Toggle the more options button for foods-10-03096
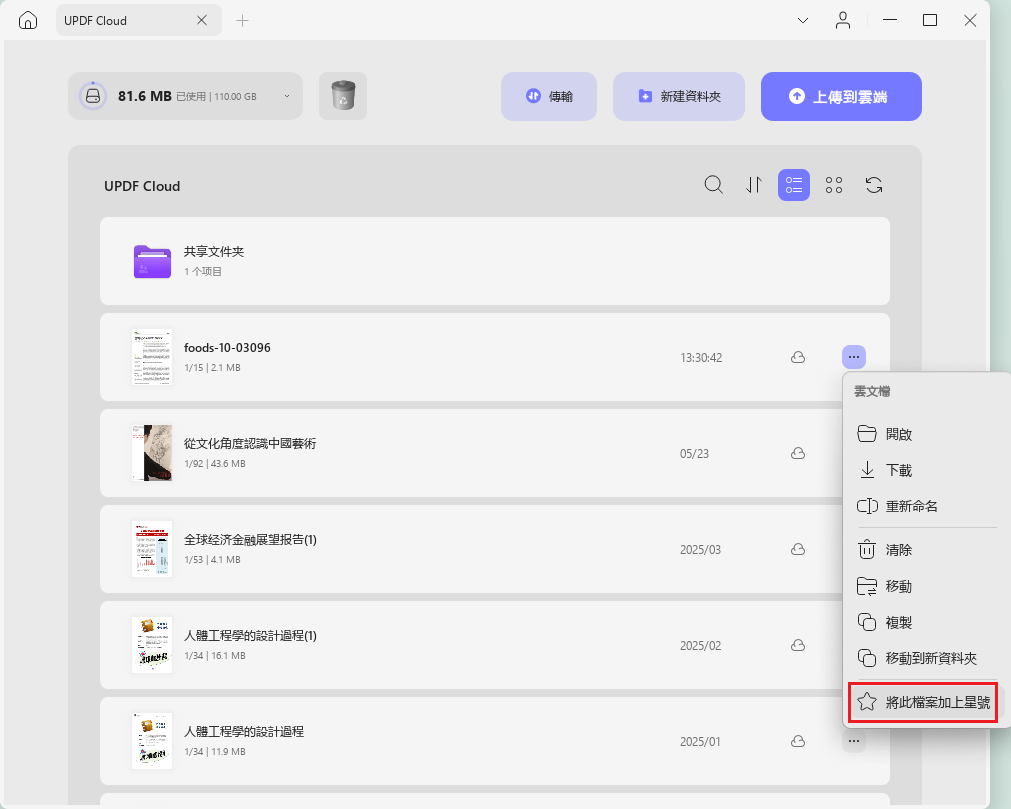 (854, 356)
